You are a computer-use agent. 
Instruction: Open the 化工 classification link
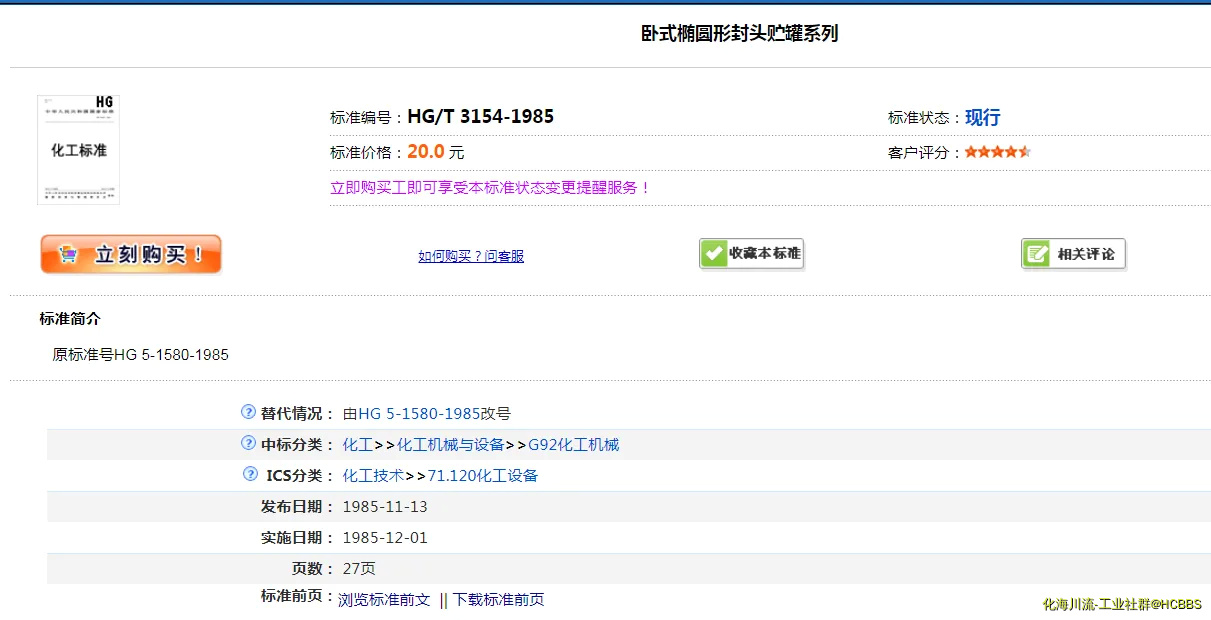tap(357, 445)
